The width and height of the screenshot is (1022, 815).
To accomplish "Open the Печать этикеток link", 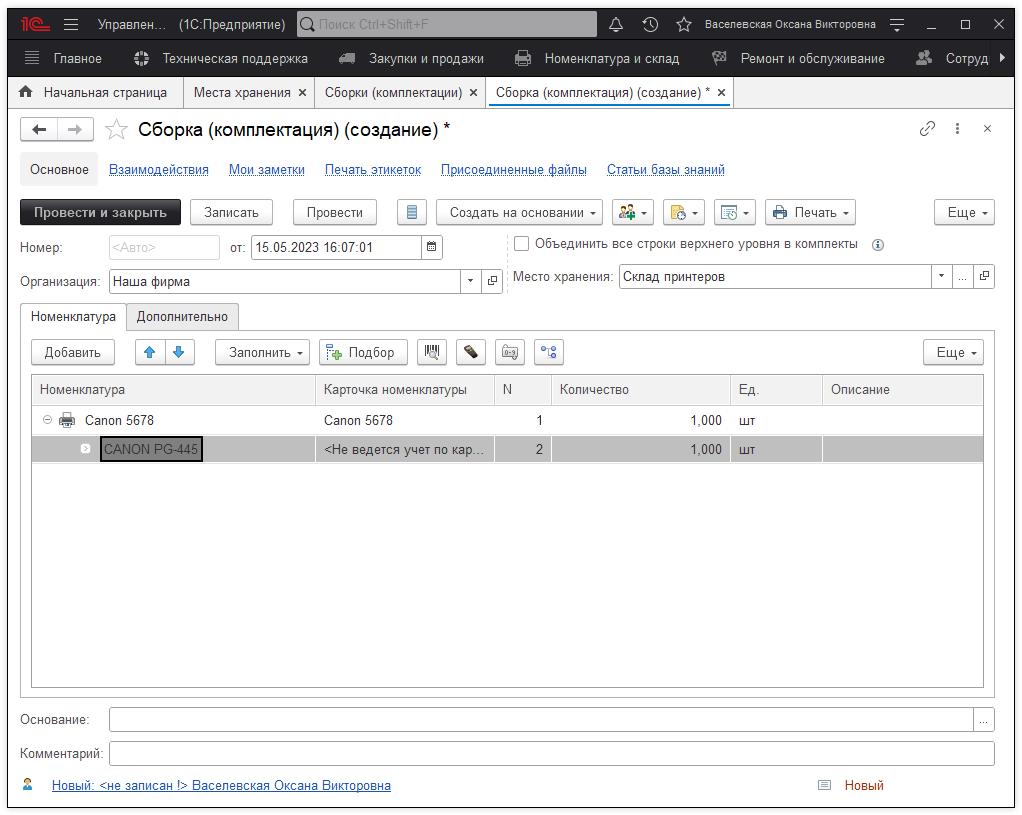I will click(373, 169).
